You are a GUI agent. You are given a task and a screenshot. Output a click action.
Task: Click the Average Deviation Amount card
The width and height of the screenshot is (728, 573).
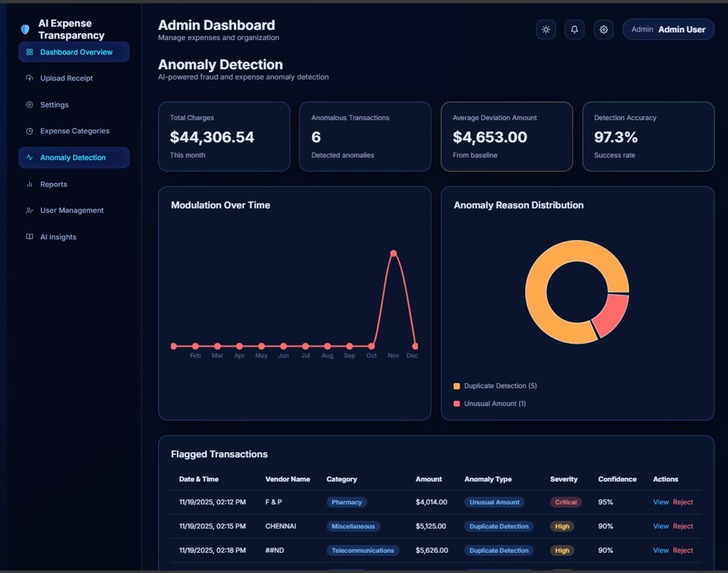507,137
